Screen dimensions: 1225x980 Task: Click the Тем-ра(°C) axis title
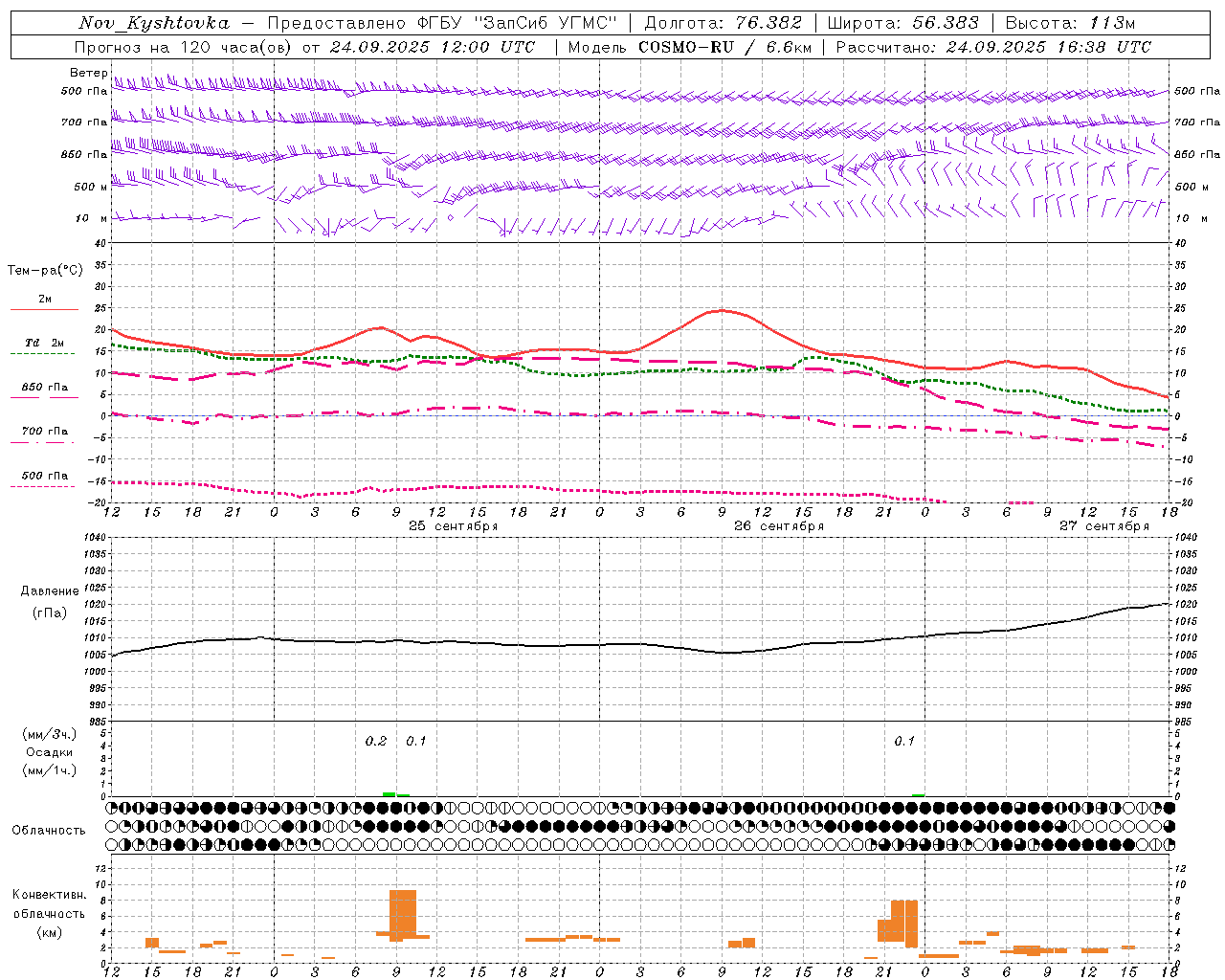[45, 271]
